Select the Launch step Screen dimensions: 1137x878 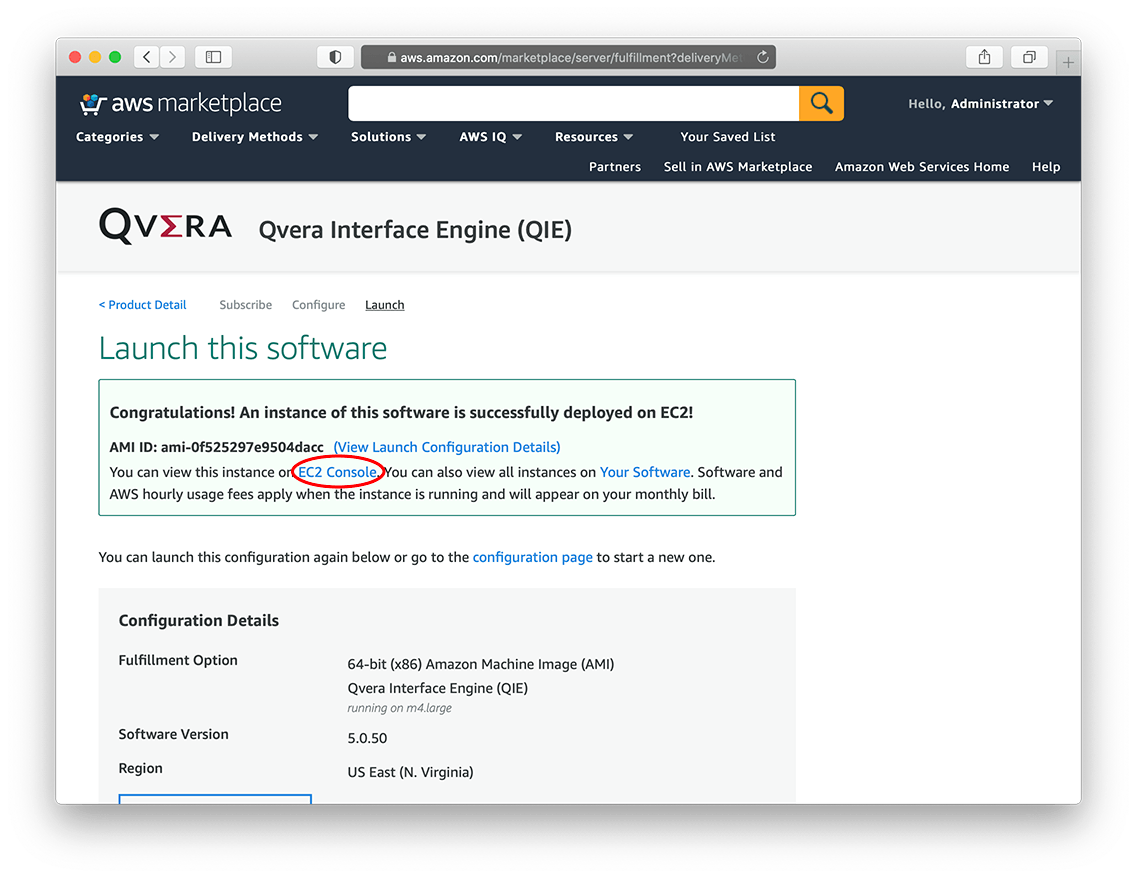click(x=384, y=305)
